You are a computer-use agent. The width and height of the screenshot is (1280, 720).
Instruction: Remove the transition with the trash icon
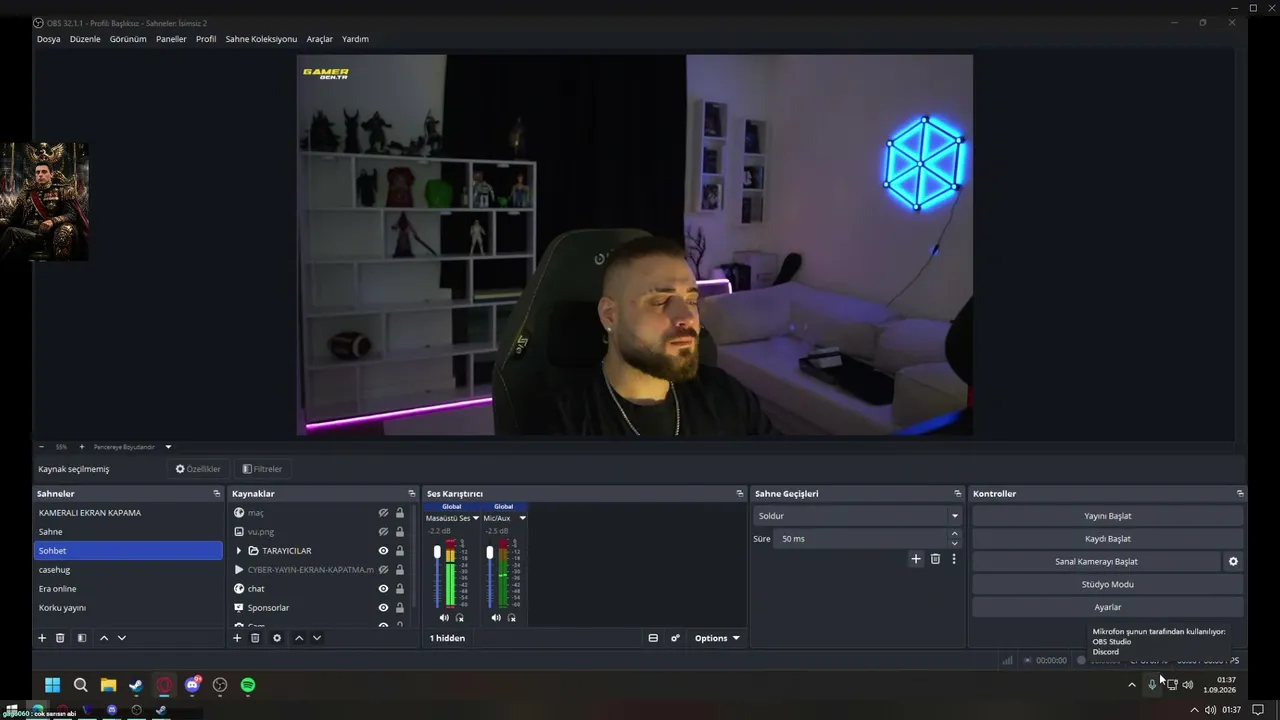935,559
